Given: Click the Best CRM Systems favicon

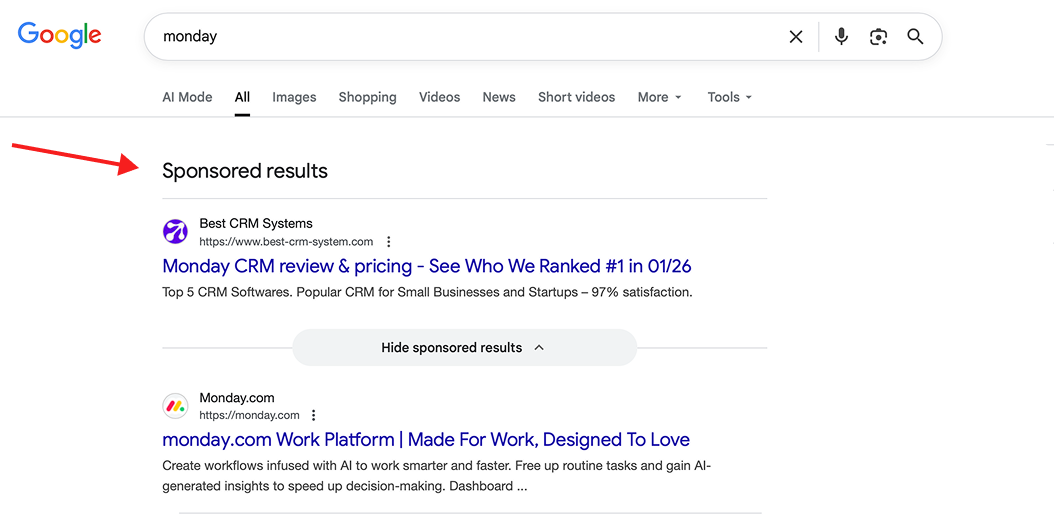Looking at the screenshot, I should pos(175,232).
